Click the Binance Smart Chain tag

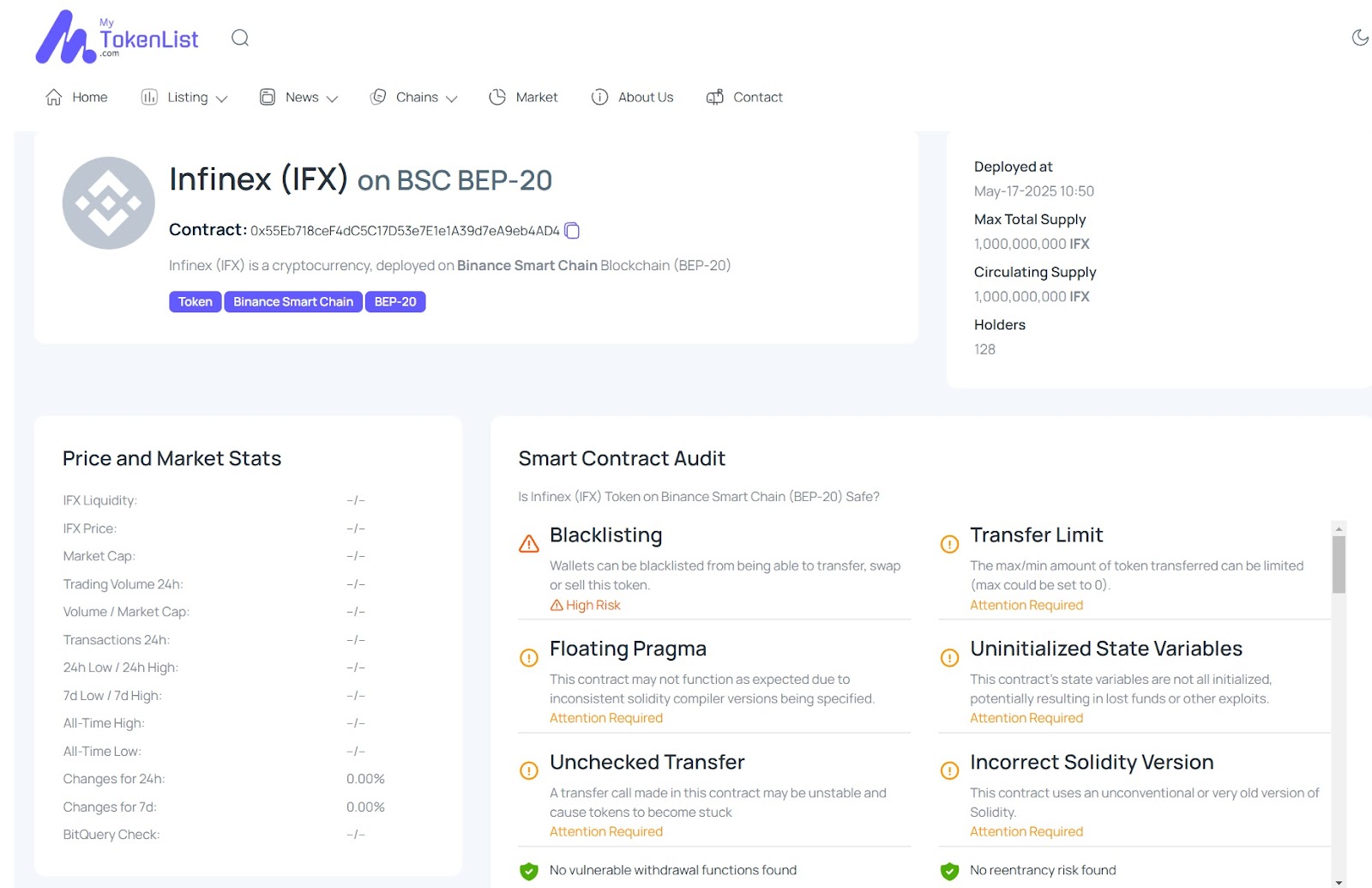click(x=293, y=302)
